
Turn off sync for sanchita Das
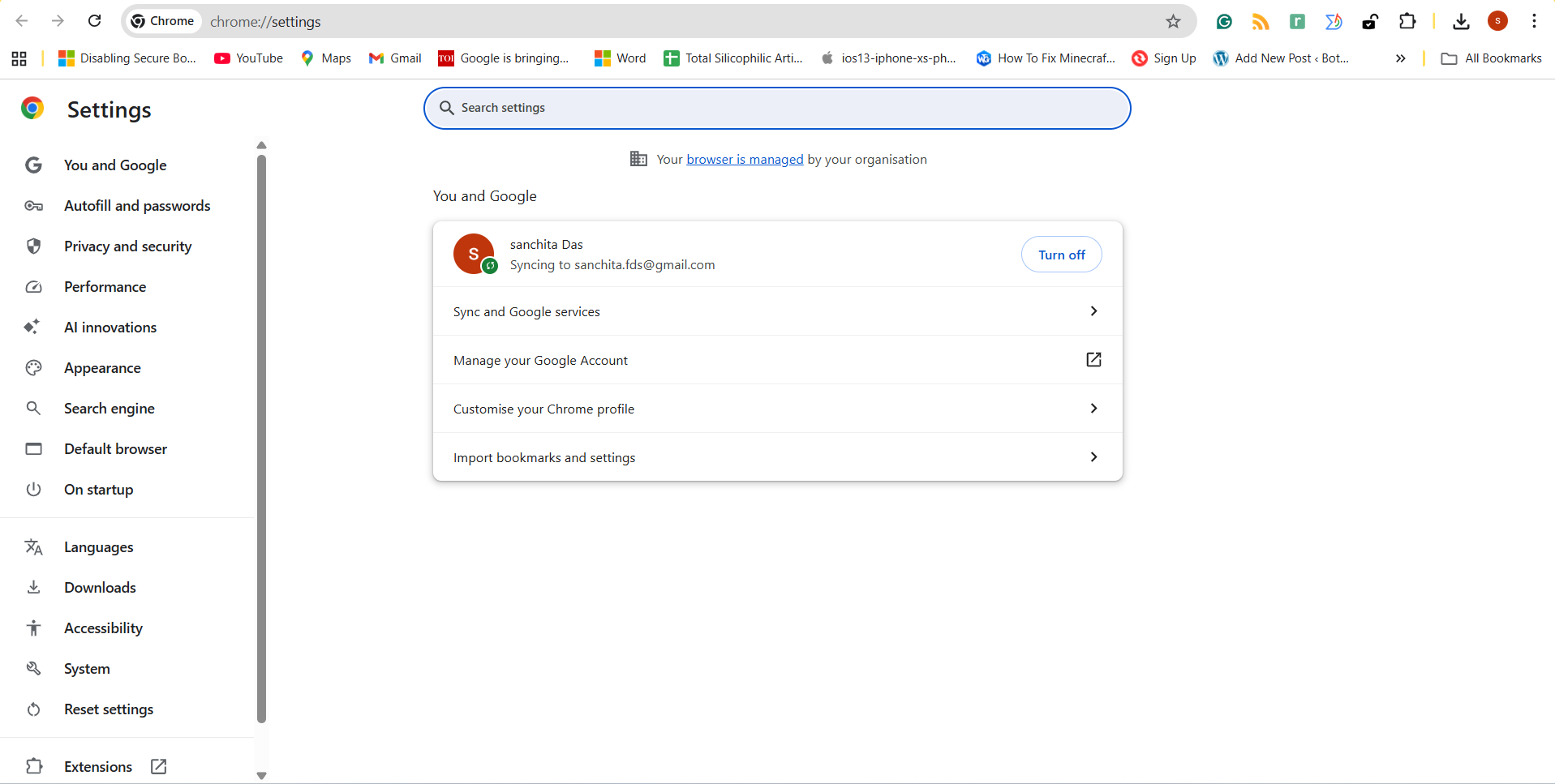coord(1061,255)
